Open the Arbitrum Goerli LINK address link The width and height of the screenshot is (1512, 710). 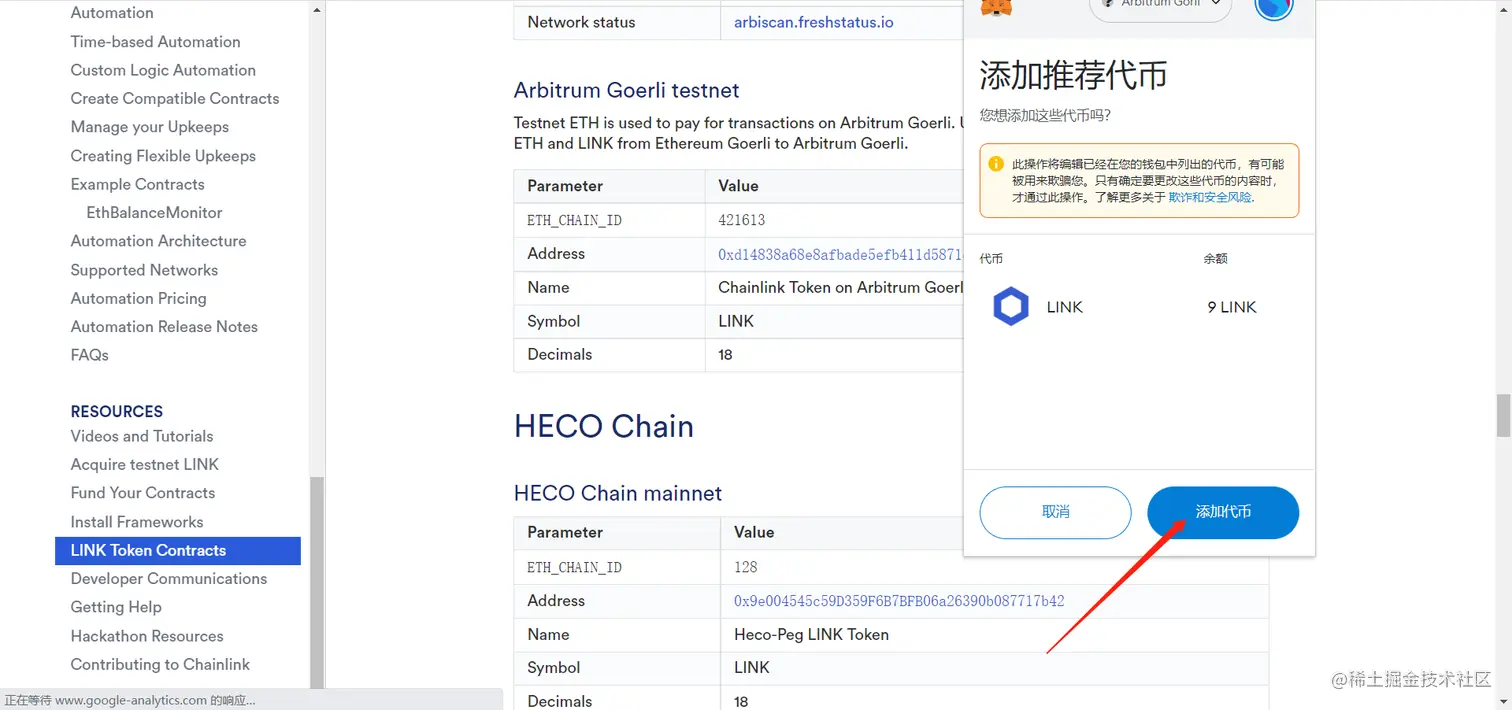pyautogui.click(x=840, y=255)
